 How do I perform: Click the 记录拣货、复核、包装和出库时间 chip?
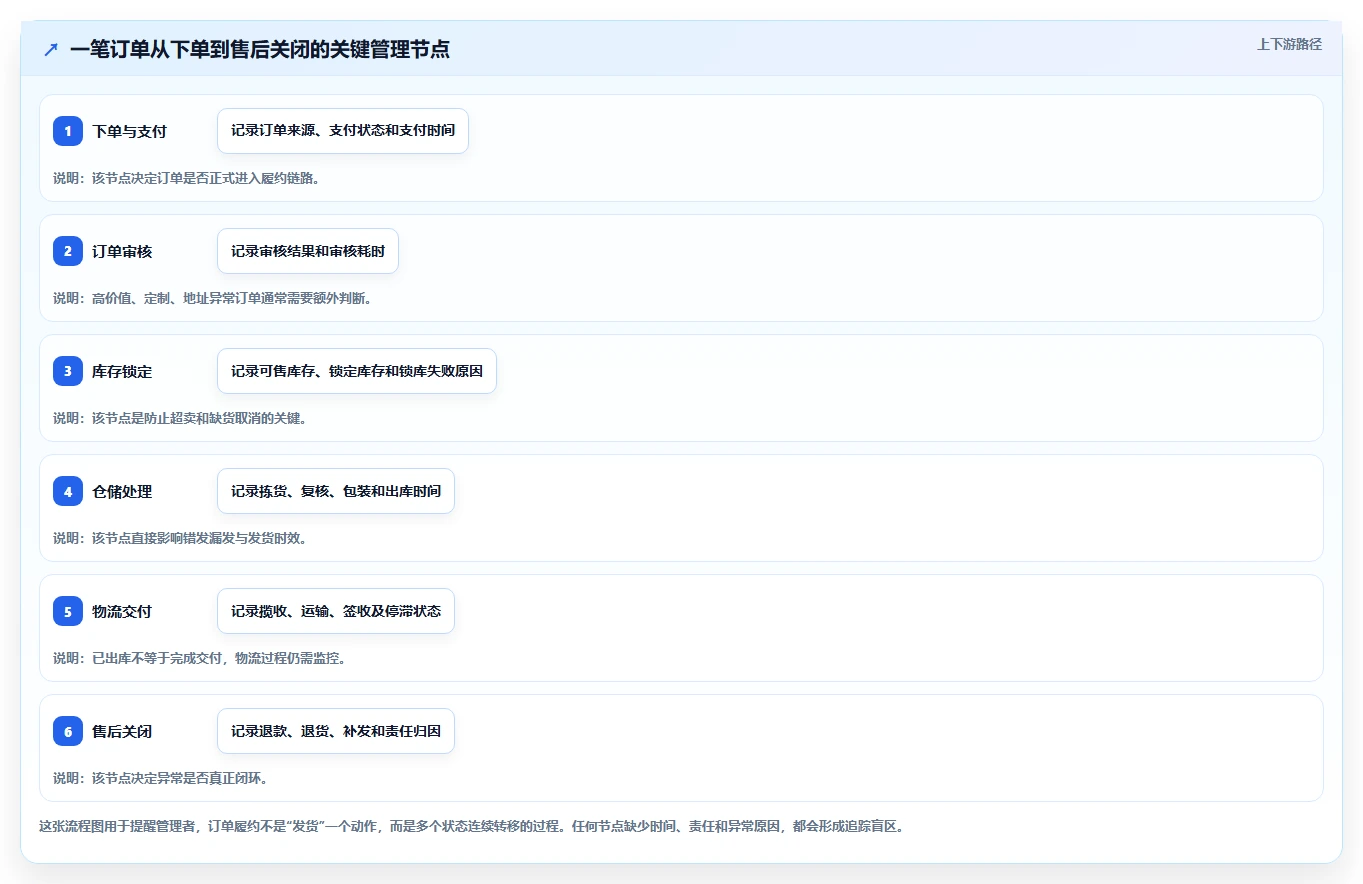(x=336, y=491)
